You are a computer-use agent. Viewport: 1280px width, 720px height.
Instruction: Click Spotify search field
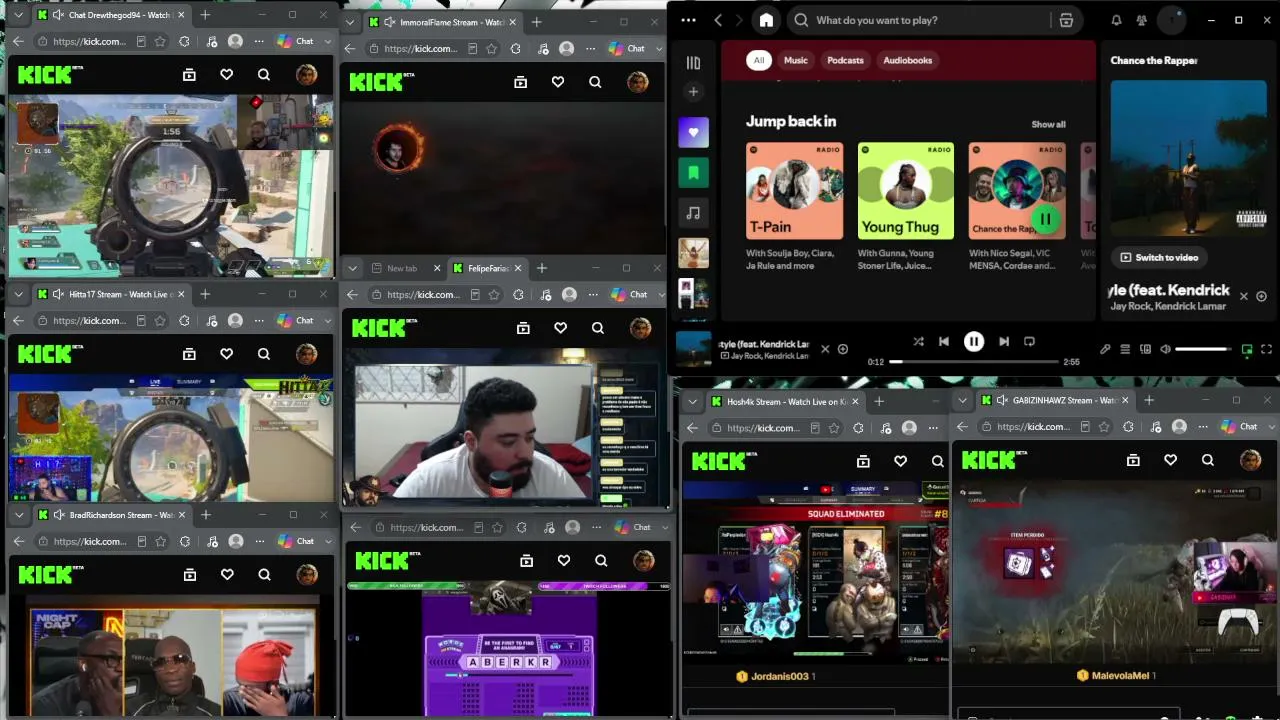[x=920, y=20]
